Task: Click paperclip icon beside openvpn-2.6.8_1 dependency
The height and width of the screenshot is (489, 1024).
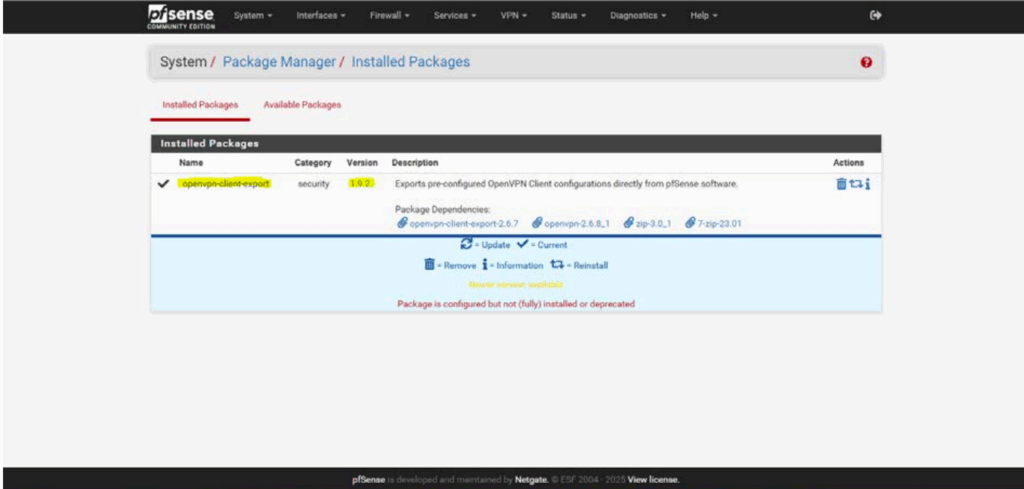Action: (537, 223)
